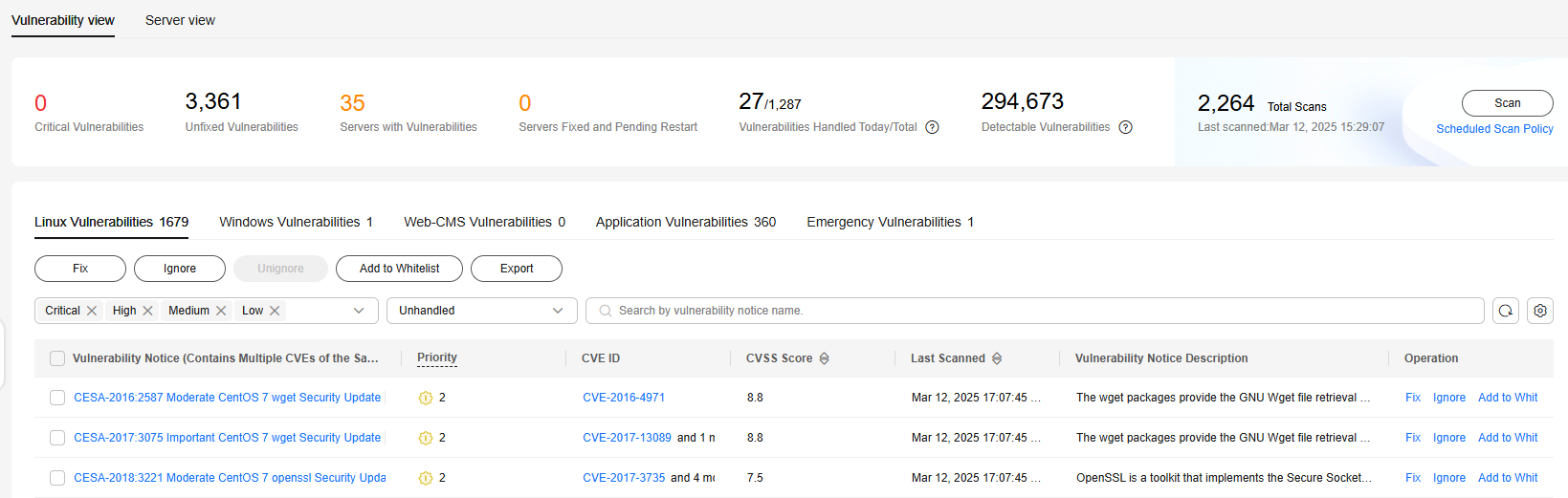Click the Export button

517,269
